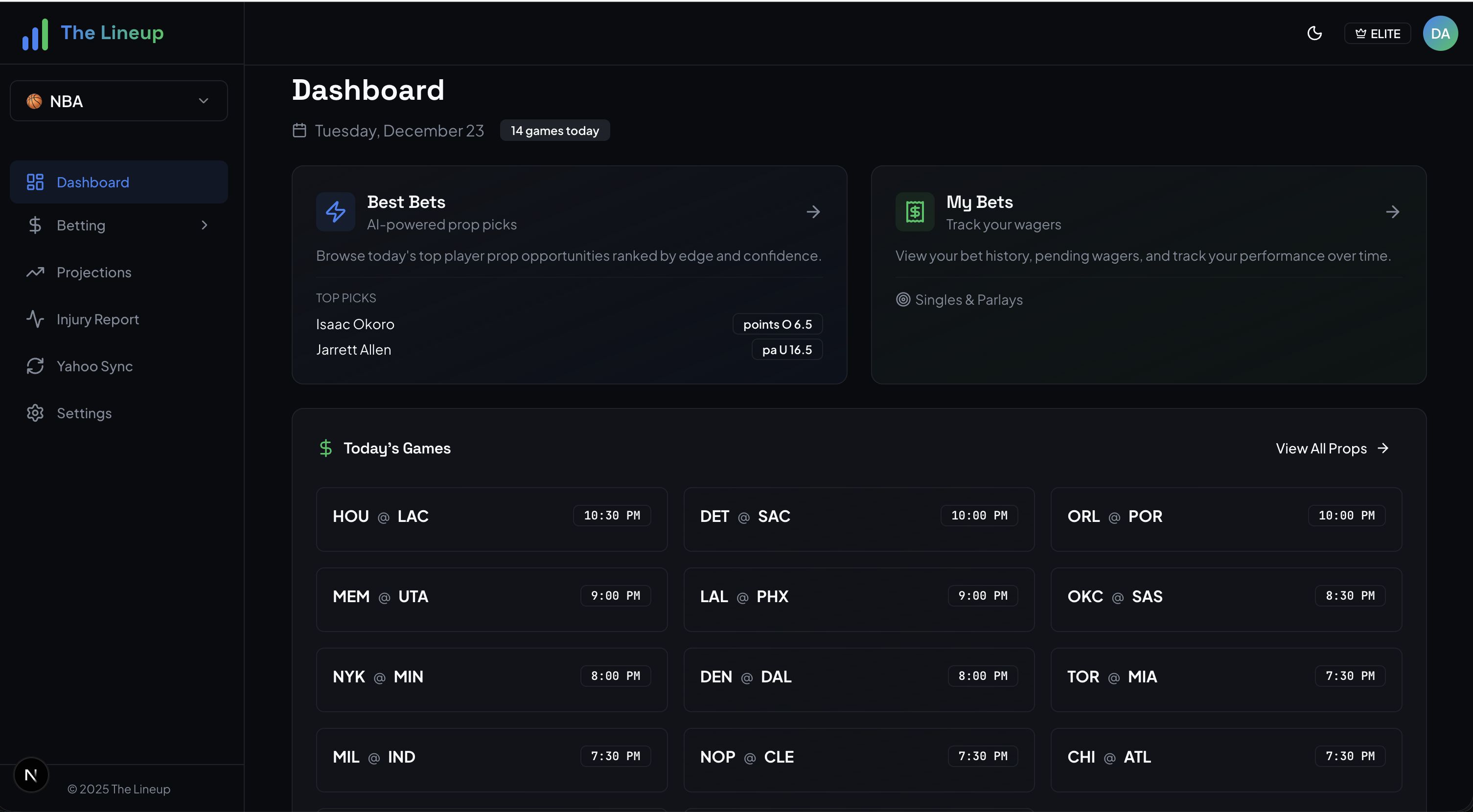Expand the Betting menu chevron
The width and height of the screenshot is (1473, 812).
tap(204, 225)
